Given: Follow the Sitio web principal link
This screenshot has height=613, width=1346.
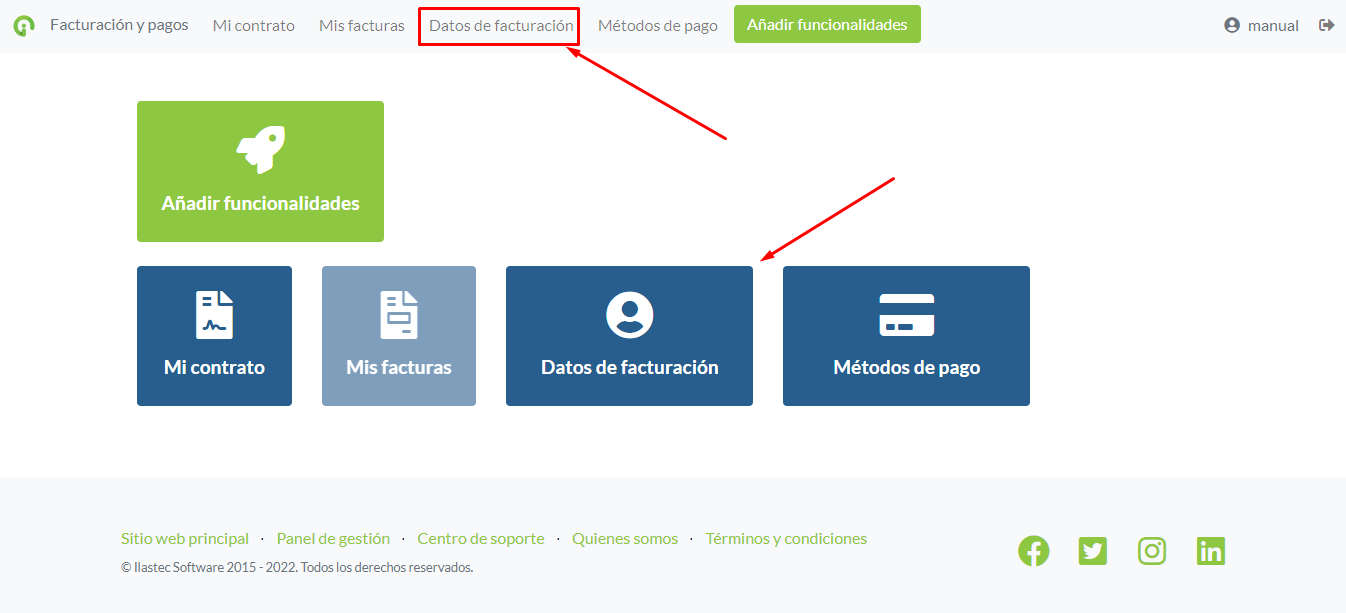Looking at the screenshot, I should 185,539.
